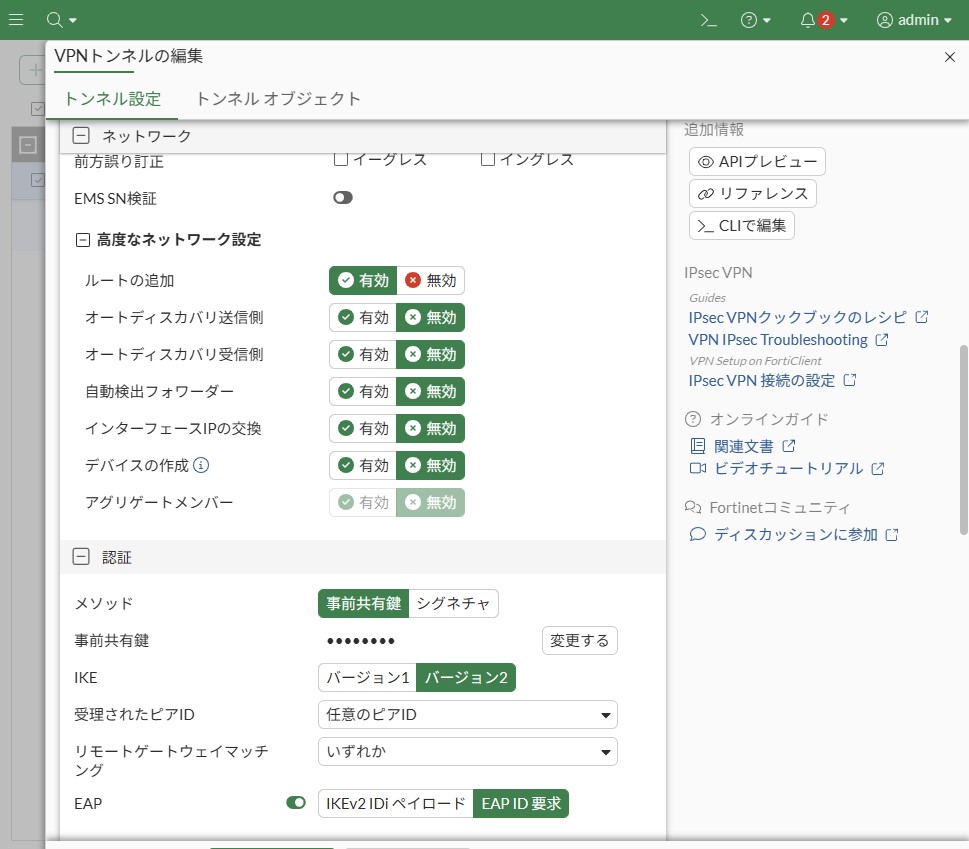969x849 pixels.
Task: Enable the イングレス checkbox
Action: (x=488, y=159)
